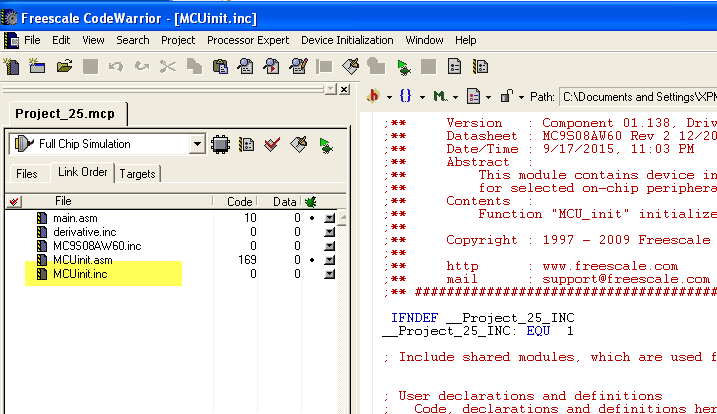Viewport: 717px width, 414px height.
Task: Open the dropdown arrow next to lock icon
Action: [521, 97]
